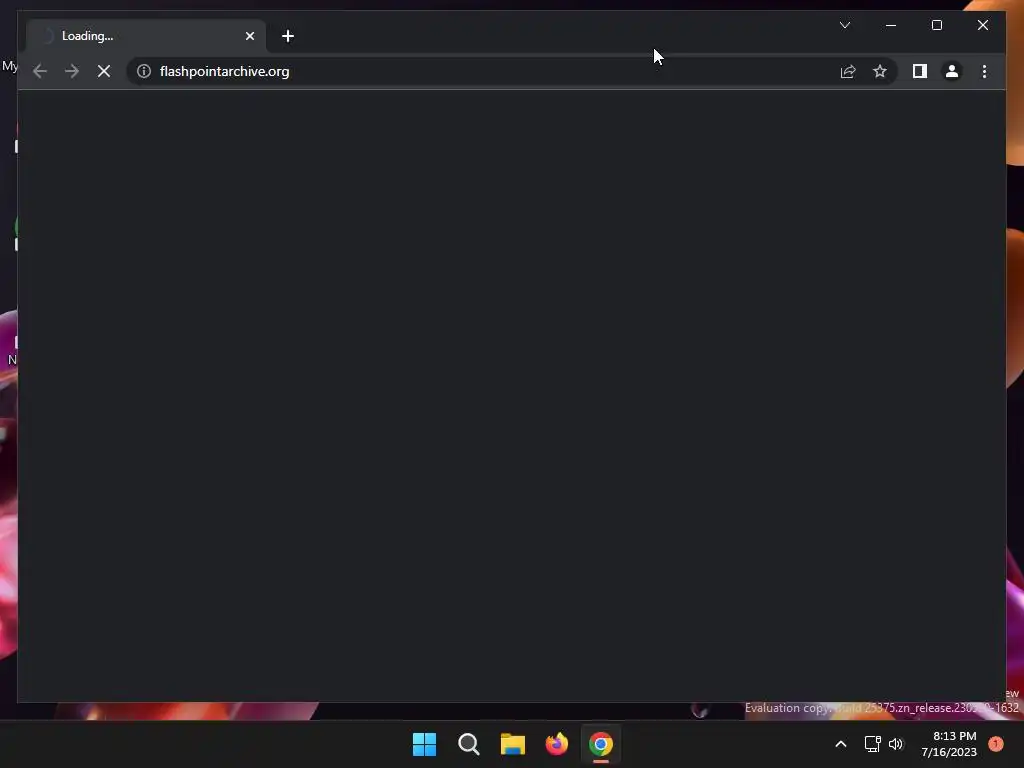Stop loading the page in Chrome
This screenshot has height=768, width=1024.
104,71
